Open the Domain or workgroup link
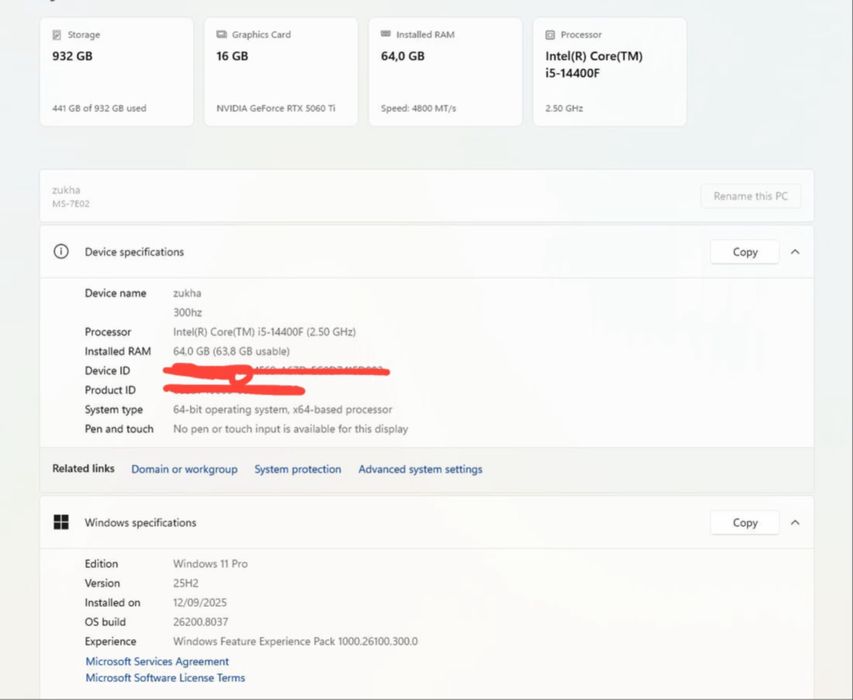Viewport: 853px width, 700px height. click(x=184, y=469)
